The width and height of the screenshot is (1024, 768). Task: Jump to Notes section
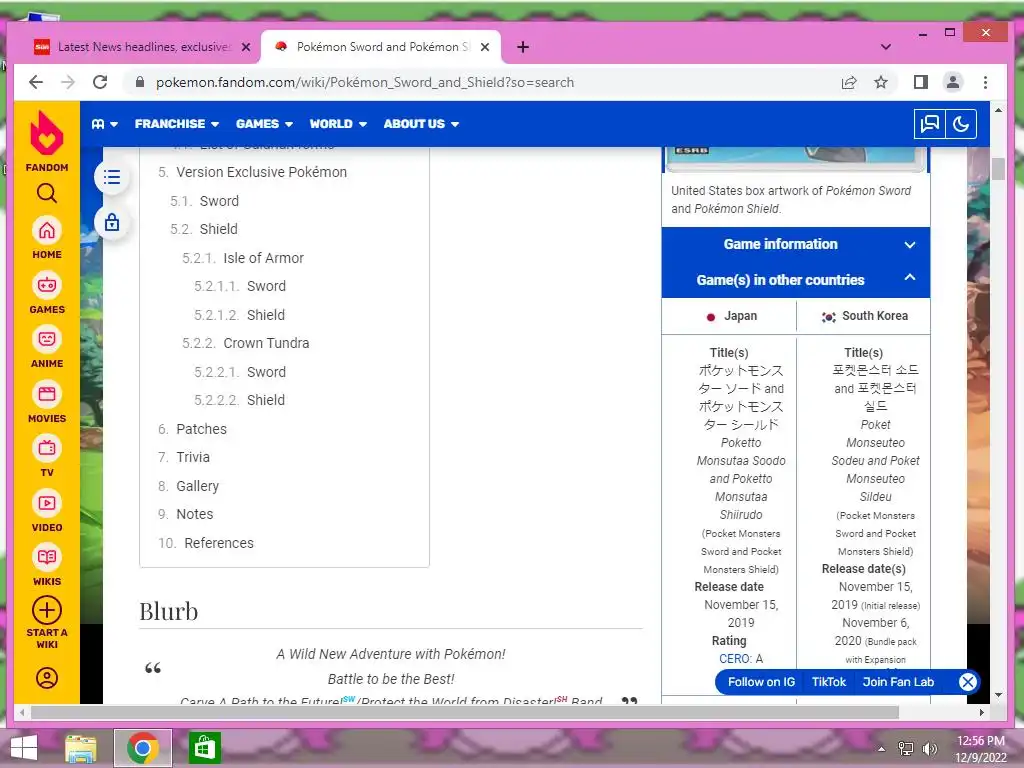(195, 514)
